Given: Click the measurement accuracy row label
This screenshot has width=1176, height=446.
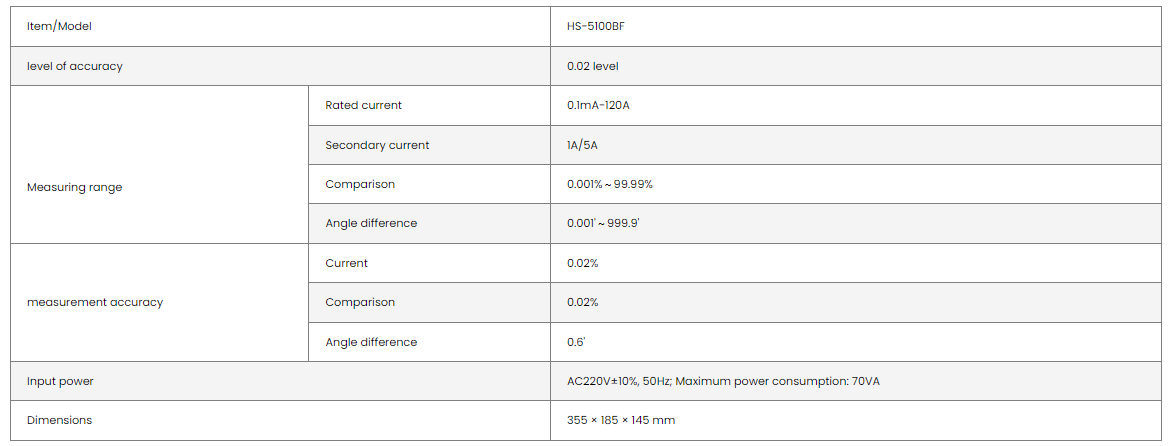Looking at the screenshot, I should [x=95, y=302].
